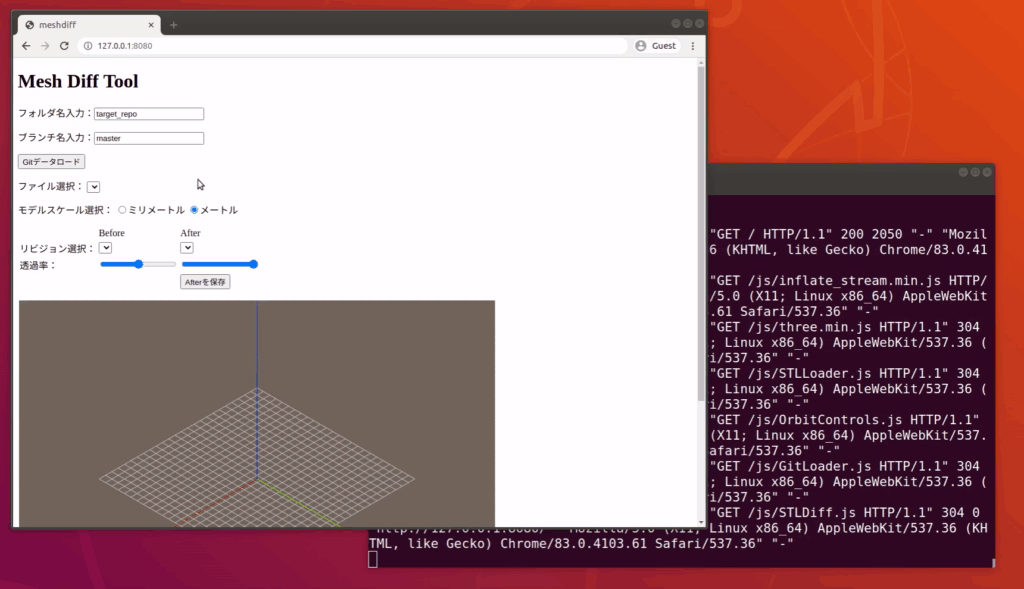Click the terminal cursor prompt
This screenshot has width=1024, height=589.
(373, 560)
